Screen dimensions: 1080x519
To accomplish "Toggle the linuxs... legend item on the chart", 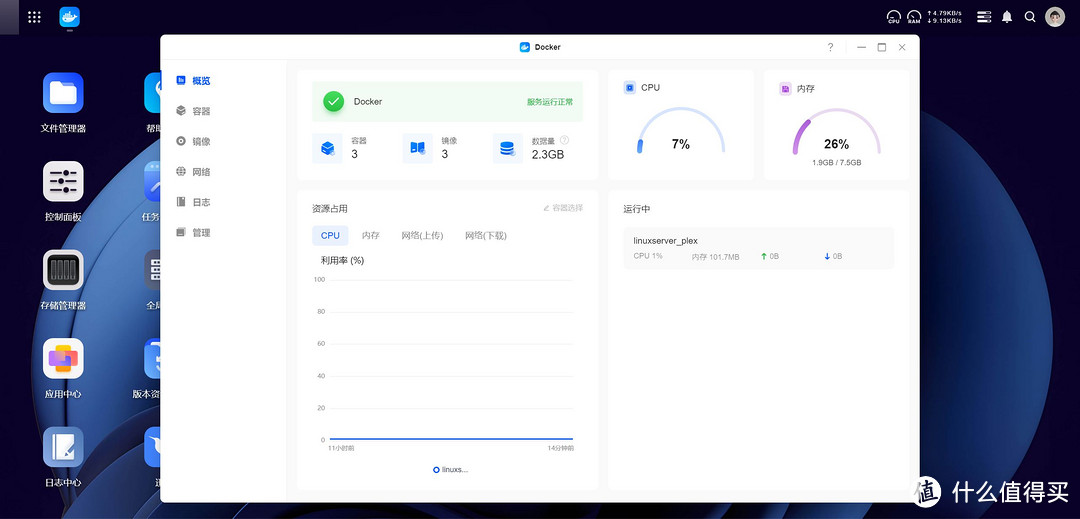I will pos(451,469).
